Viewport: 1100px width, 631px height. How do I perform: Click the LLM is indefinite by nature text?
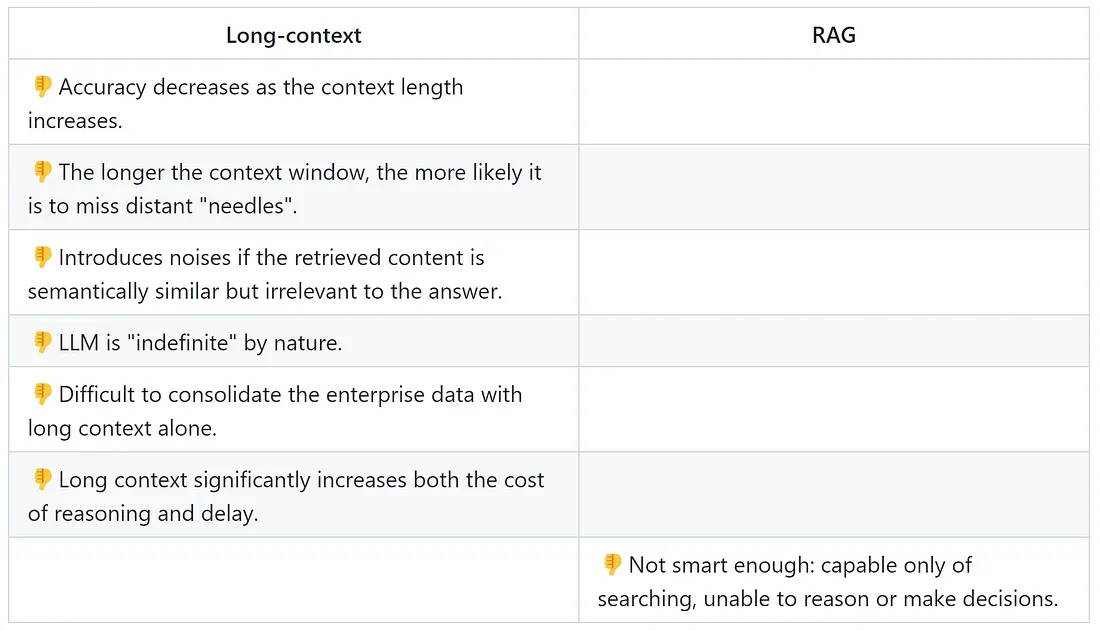pyautogui.click(x=201, y=343)
